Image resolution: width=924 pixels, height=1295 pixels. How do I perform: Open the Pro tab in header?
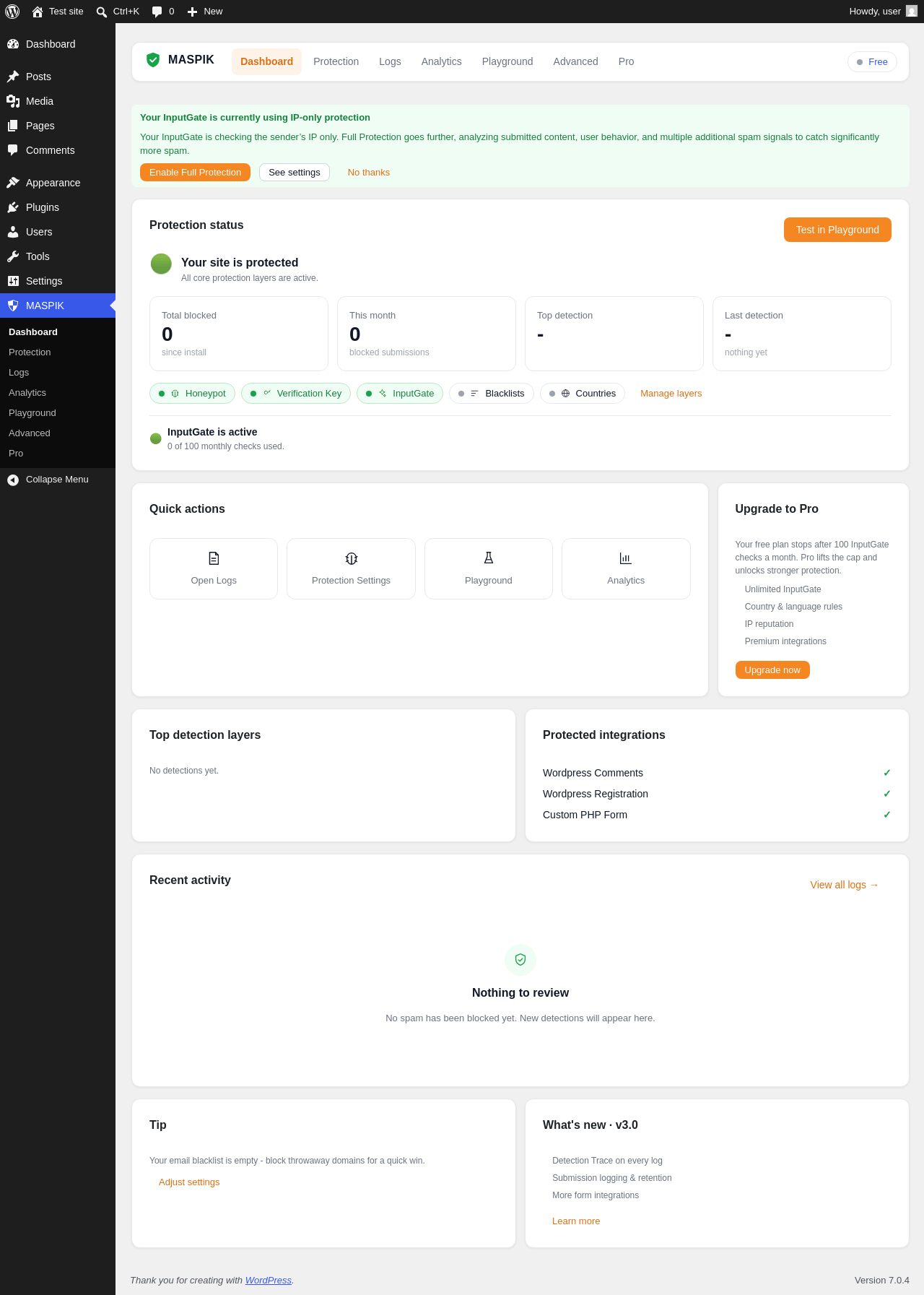tap(627, 61)
